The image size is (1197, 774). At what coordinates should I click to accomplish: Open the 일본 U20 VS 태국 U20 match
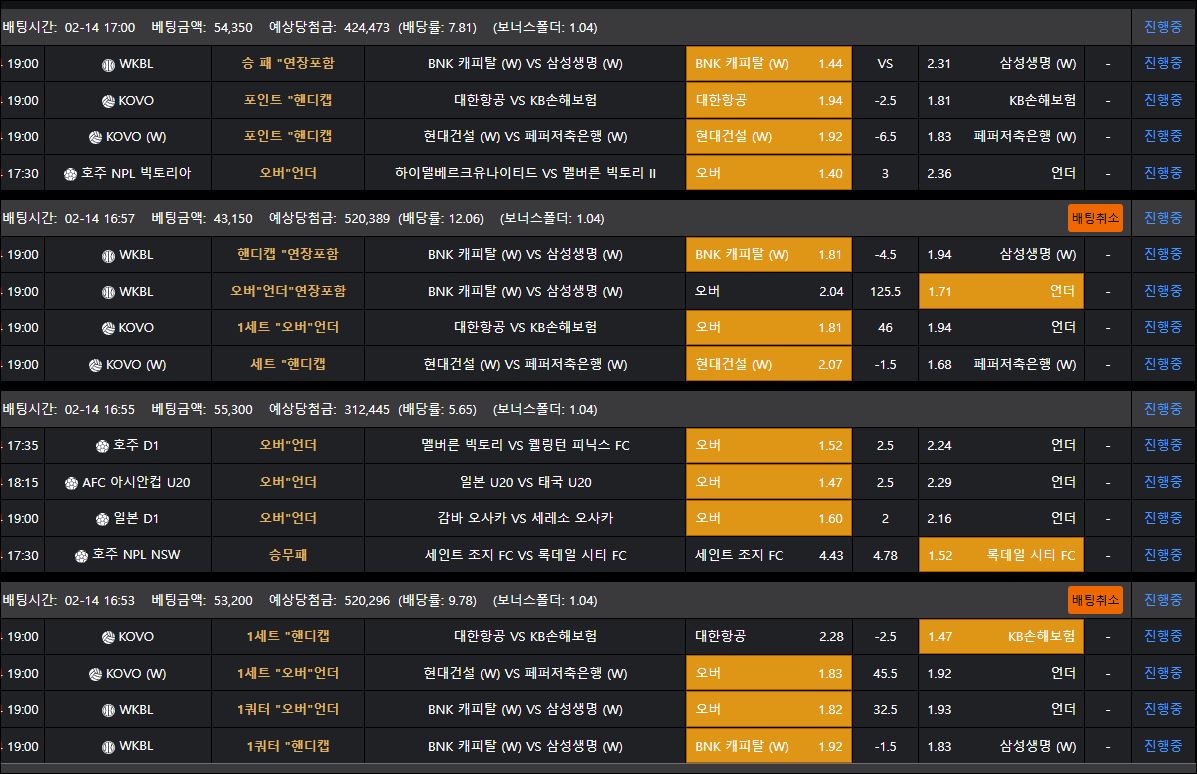[x=525, y=482]
